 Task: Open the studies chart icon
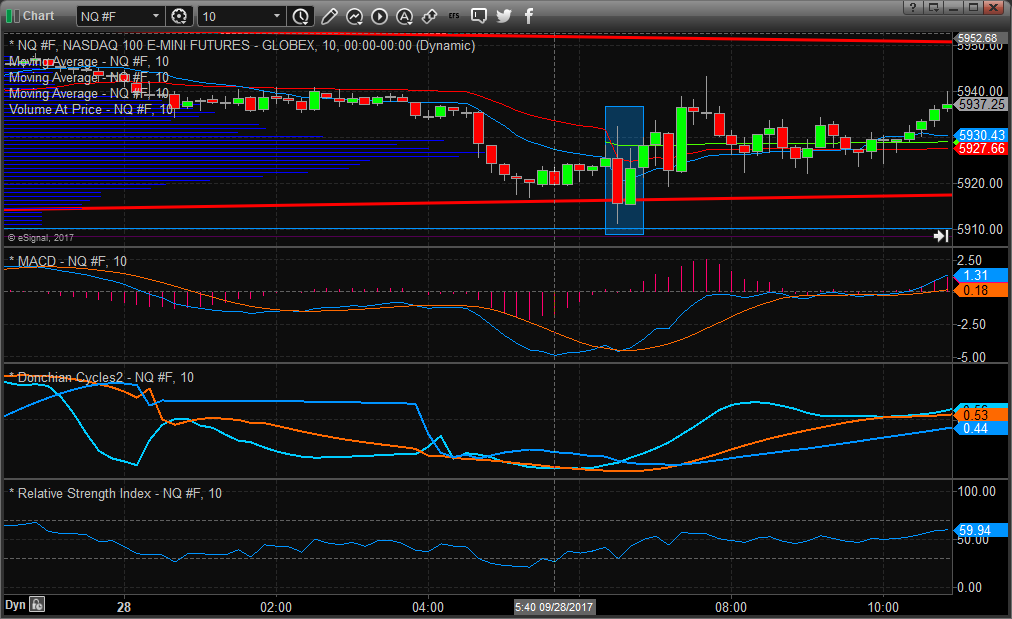(355, 16)
